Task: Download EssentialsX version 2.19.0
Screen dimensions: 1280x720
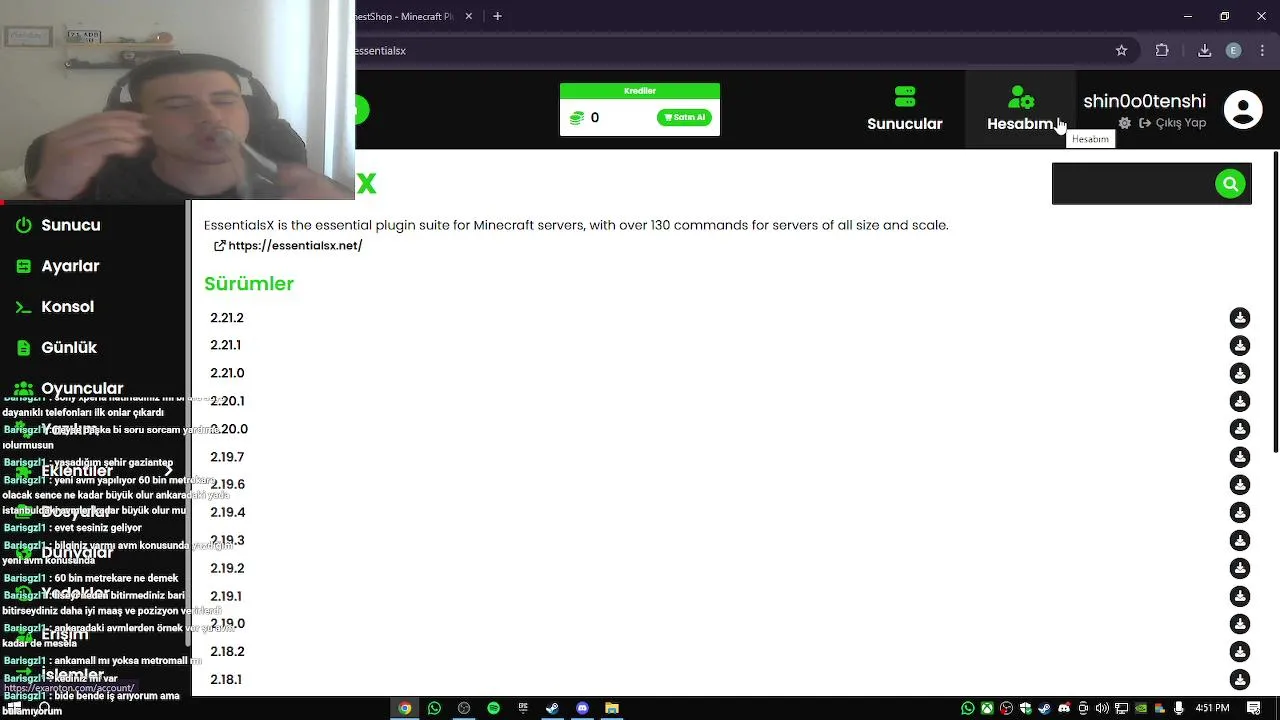Action: coord(1240,624)
